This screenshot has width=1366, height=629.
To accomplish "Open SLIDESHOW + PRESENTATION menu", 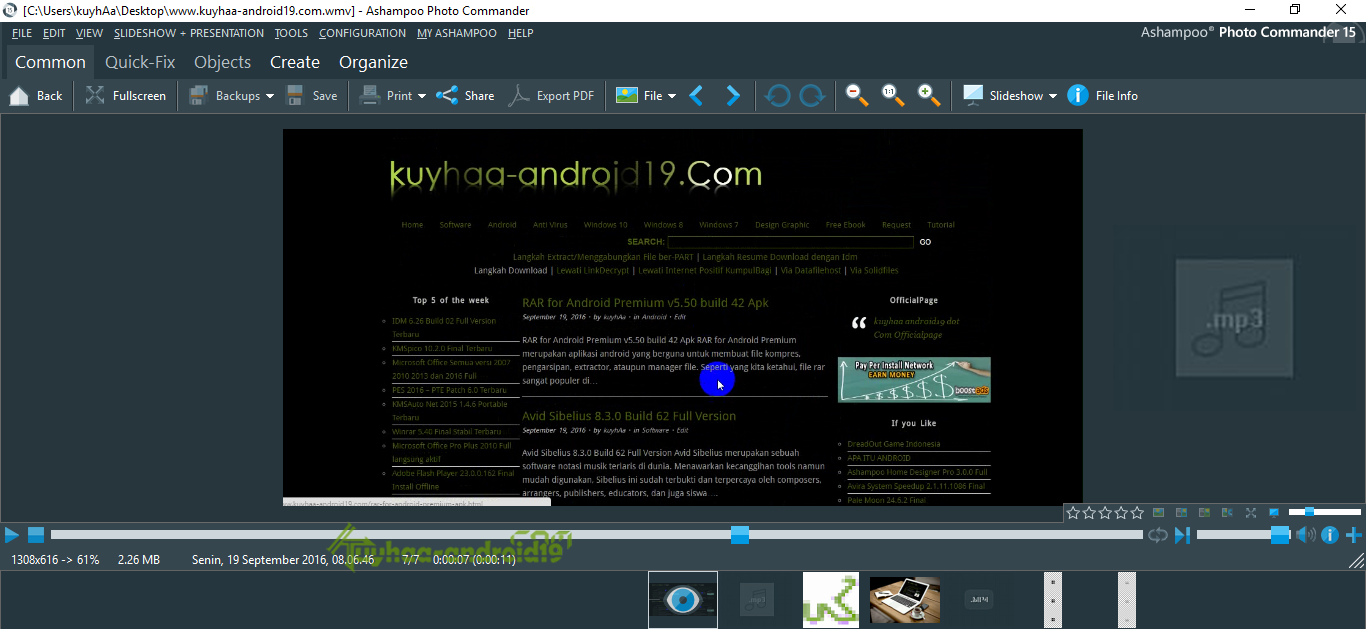I will pos(189,33).
